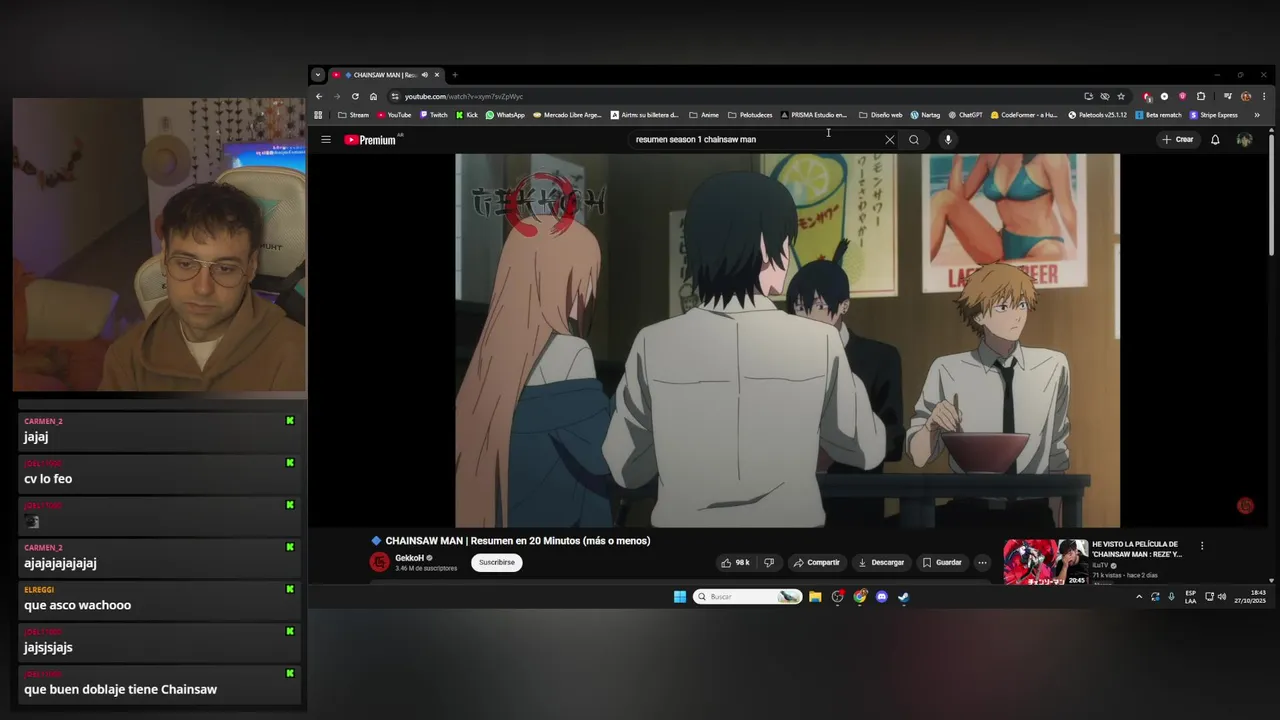Open YouTube notifications bell
Viewport: 1280px width, 720px height.
pos(1215,140)
